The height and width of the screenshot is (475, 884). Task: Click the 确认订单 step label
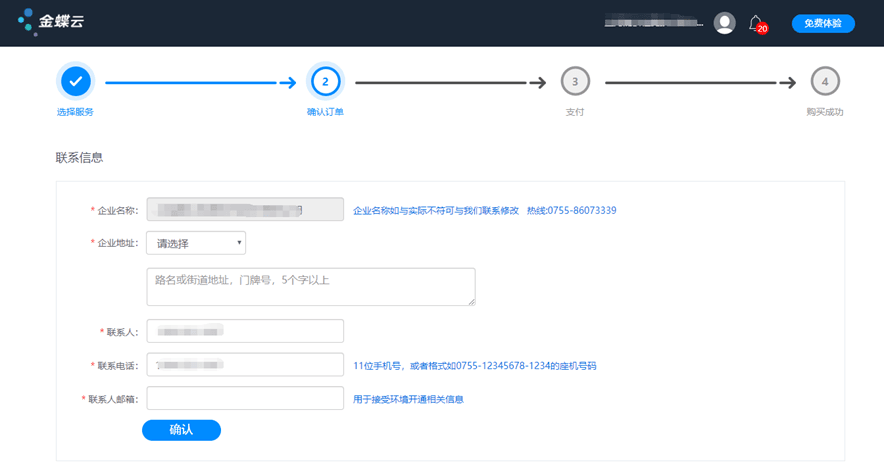325,112
